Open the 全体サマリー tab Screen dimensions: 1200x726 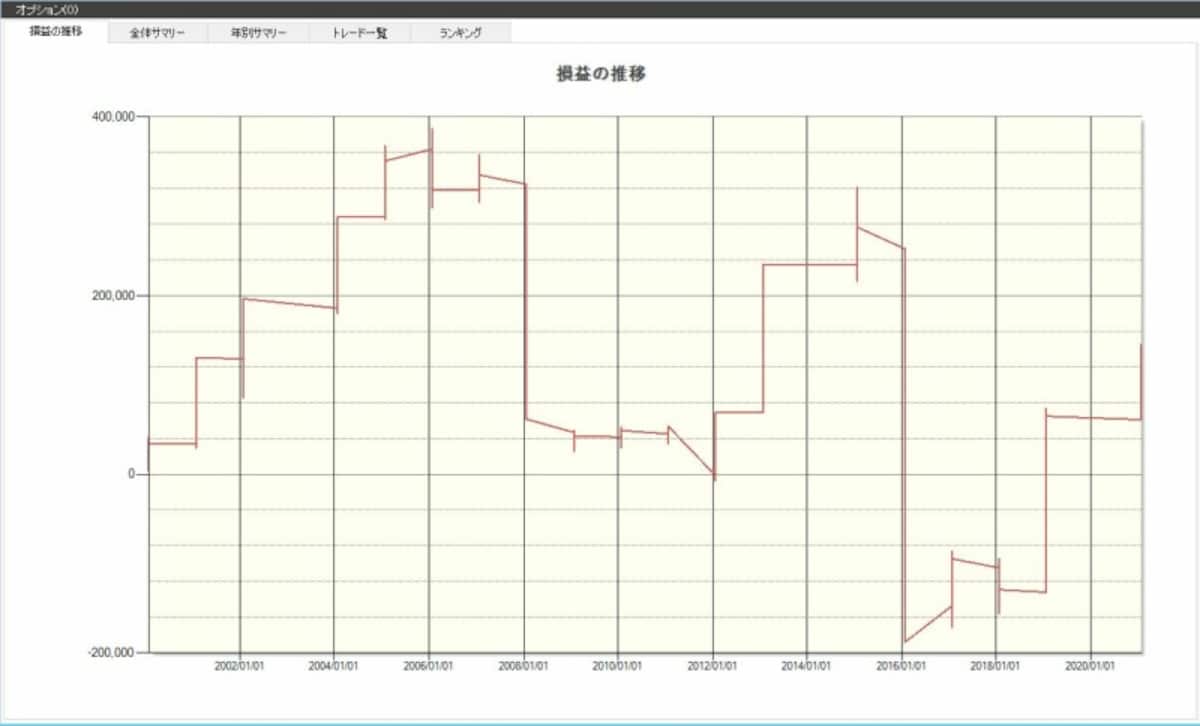pos(157,33)
